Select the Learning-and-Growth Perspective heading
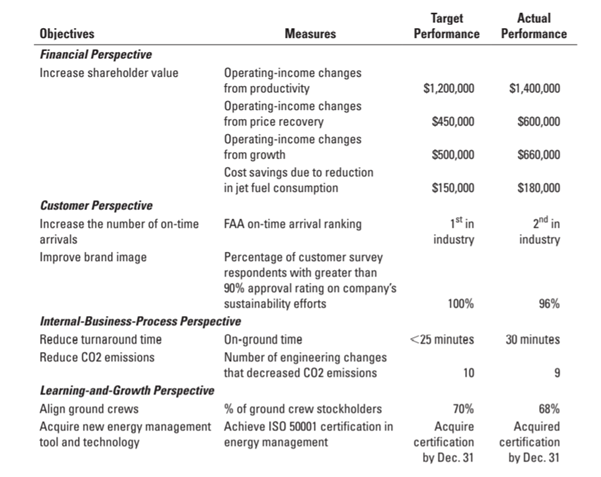Viewport: 601px width, 477px height. point(126,391)
